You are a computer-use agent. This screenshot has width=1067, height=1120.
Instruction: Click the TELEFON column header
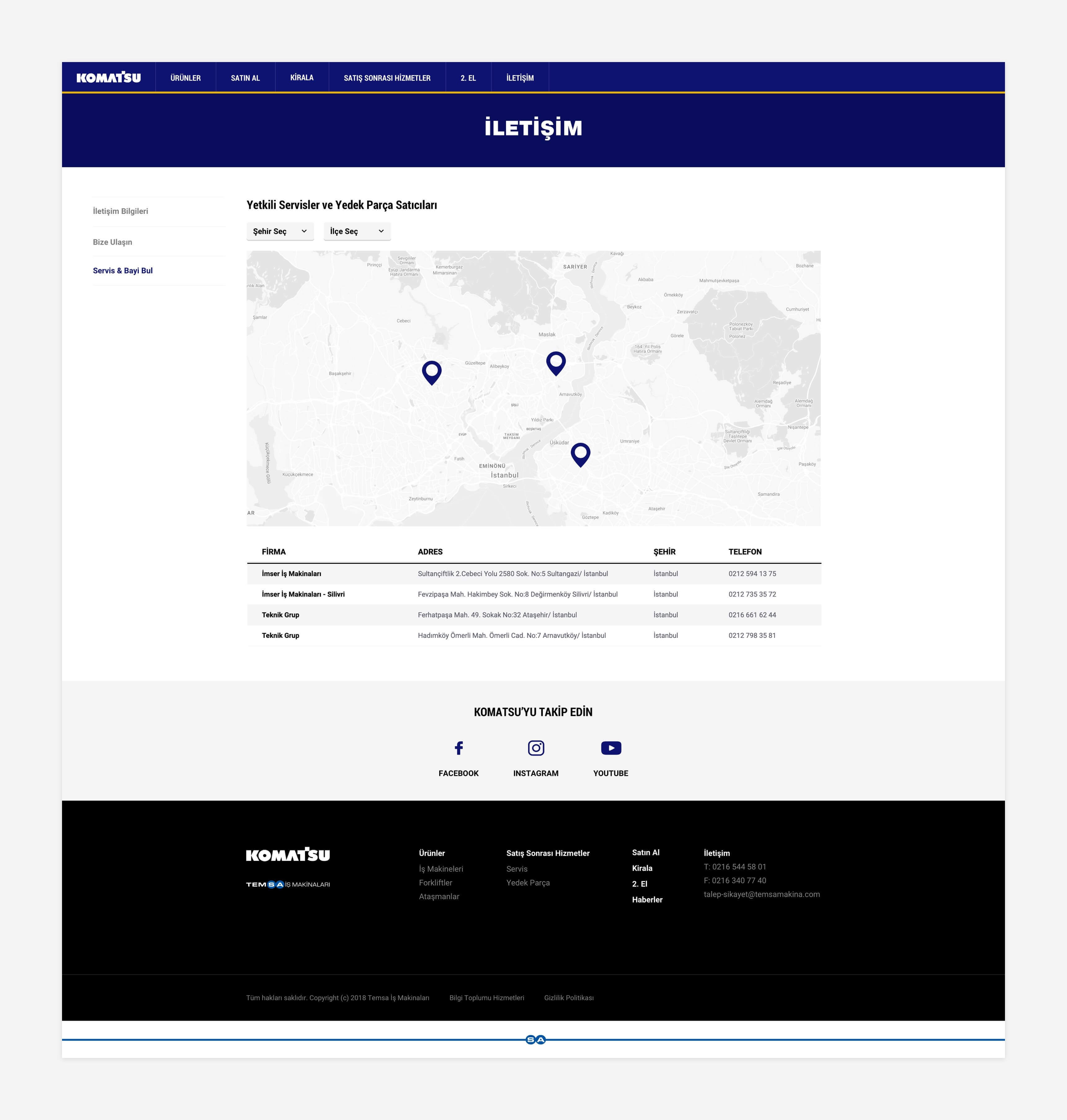coord(744,551)
